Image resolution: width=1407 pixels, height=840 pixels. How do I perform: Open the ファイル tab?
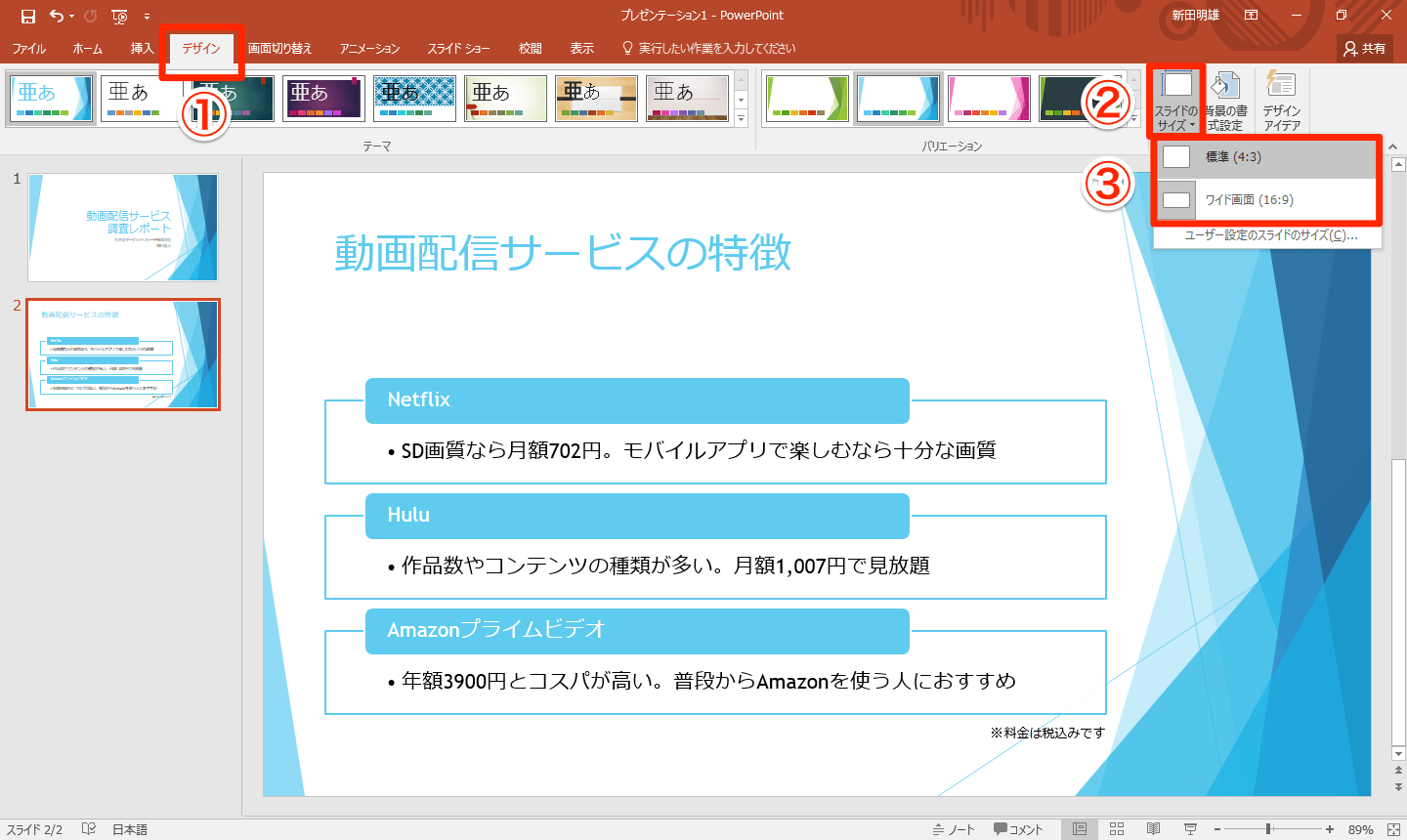tap(28, 48)
